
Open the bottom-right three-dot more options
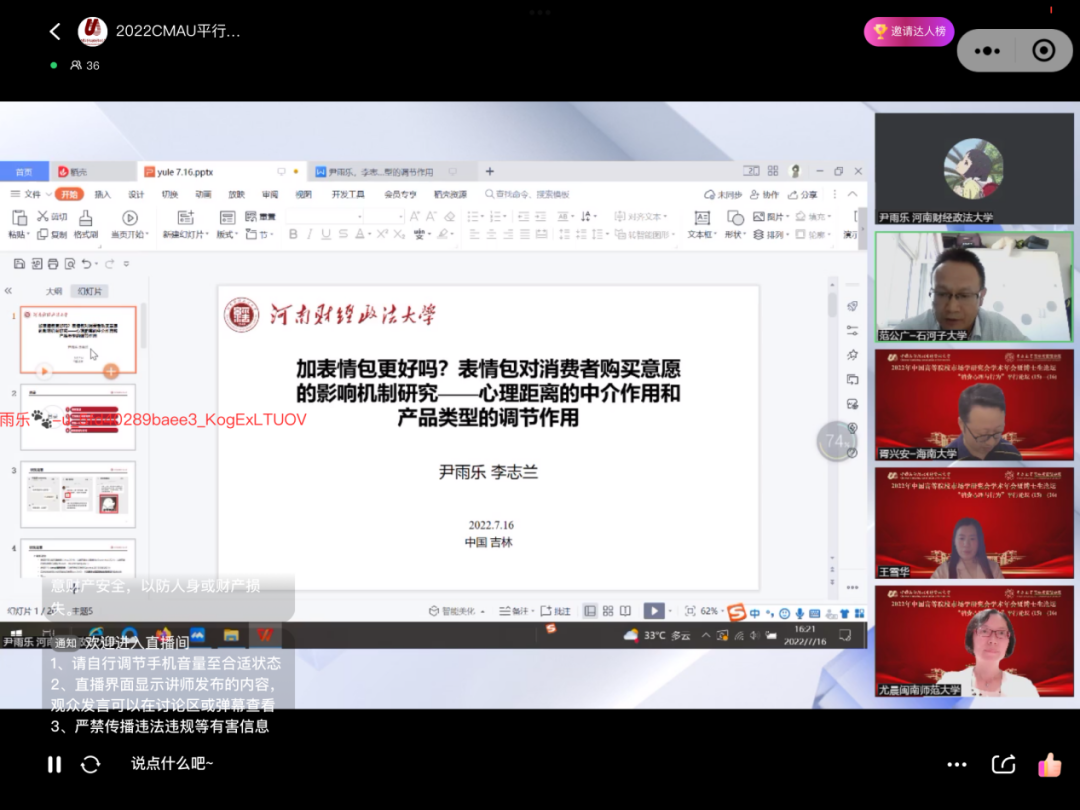pos(956,765)
